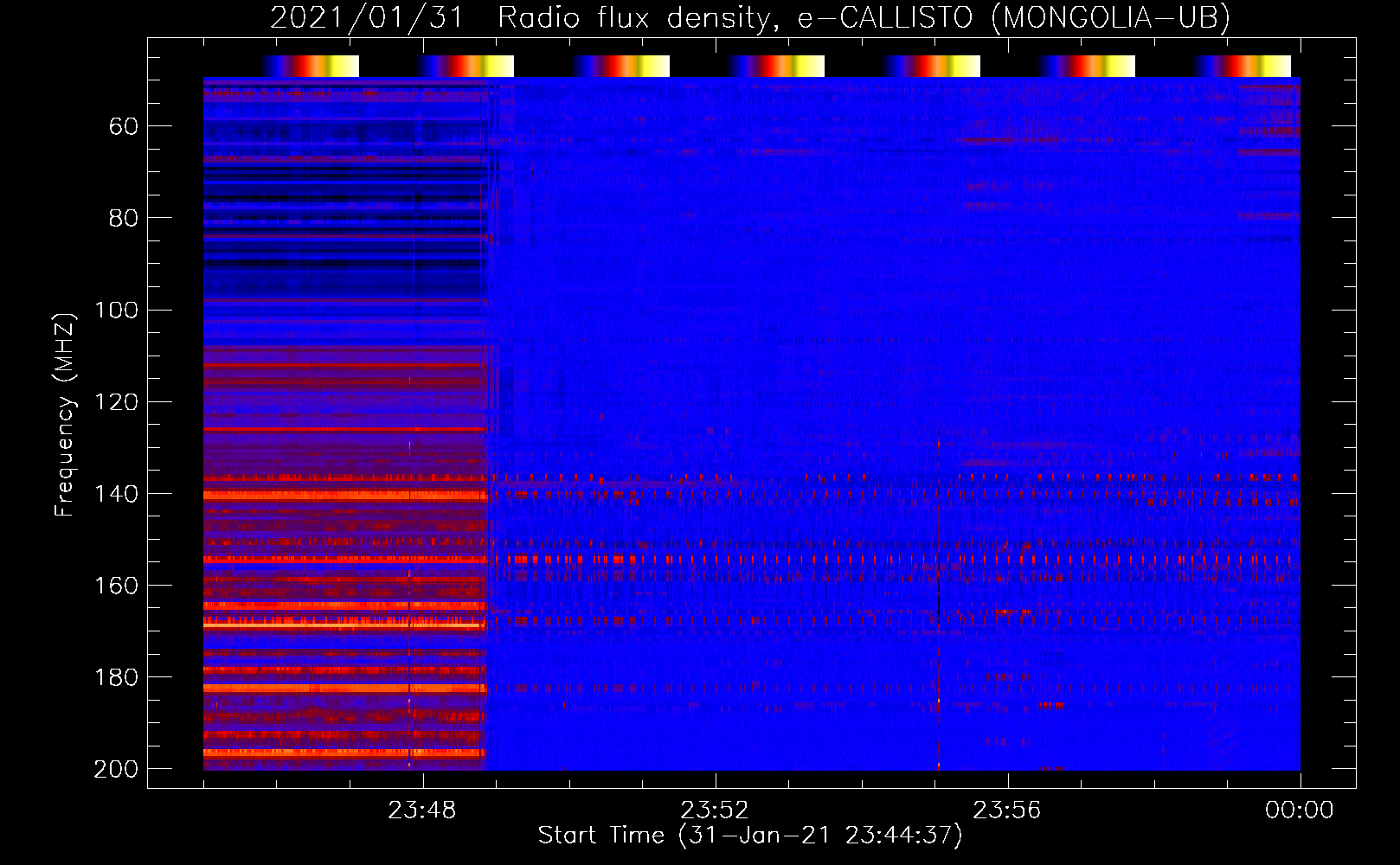This screenshot has height=865, width=1400.
Task: Click the last color scale bar on the right
Action: 1243,66
